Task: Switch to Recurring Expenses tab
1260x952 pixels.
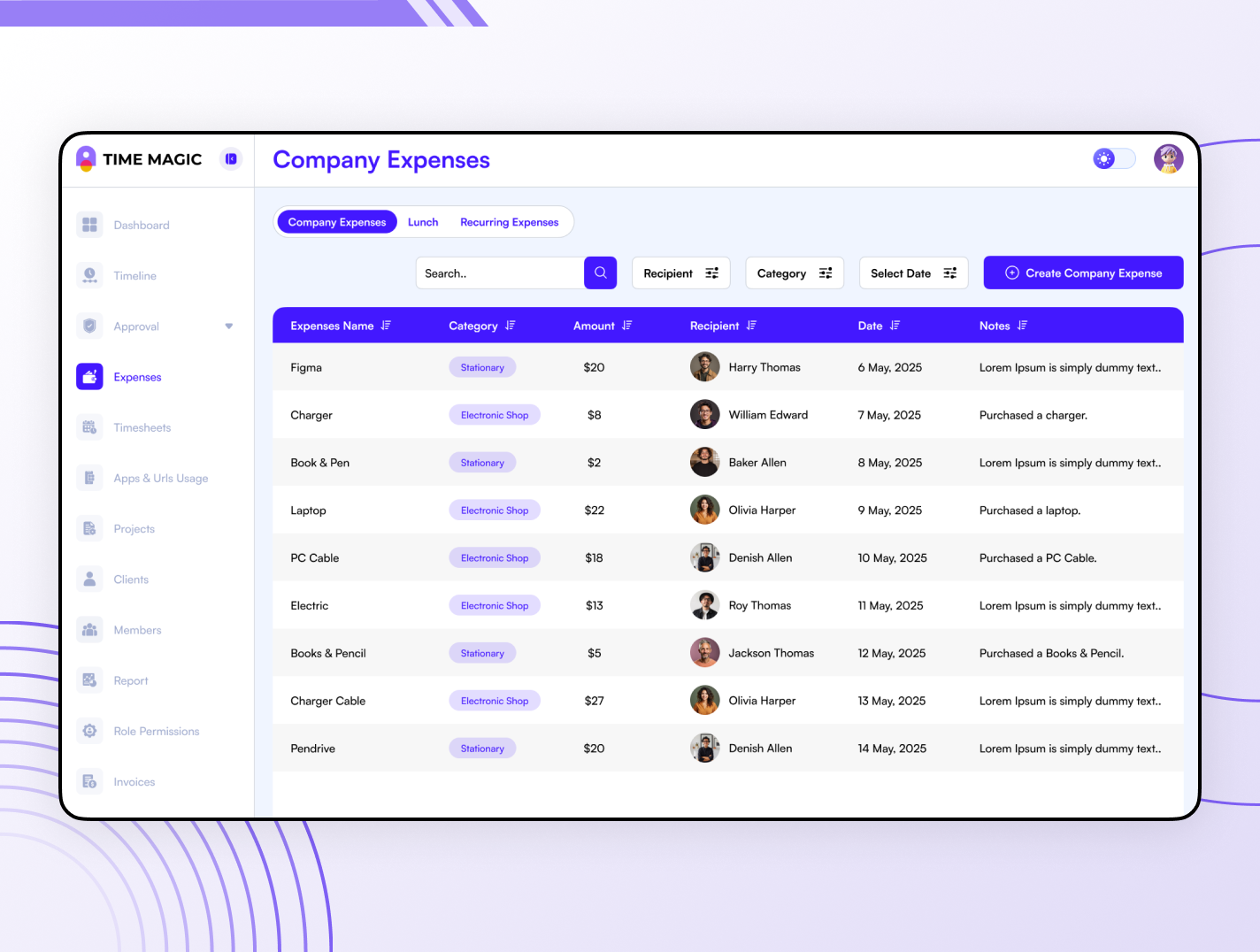Action: (509, 222)
